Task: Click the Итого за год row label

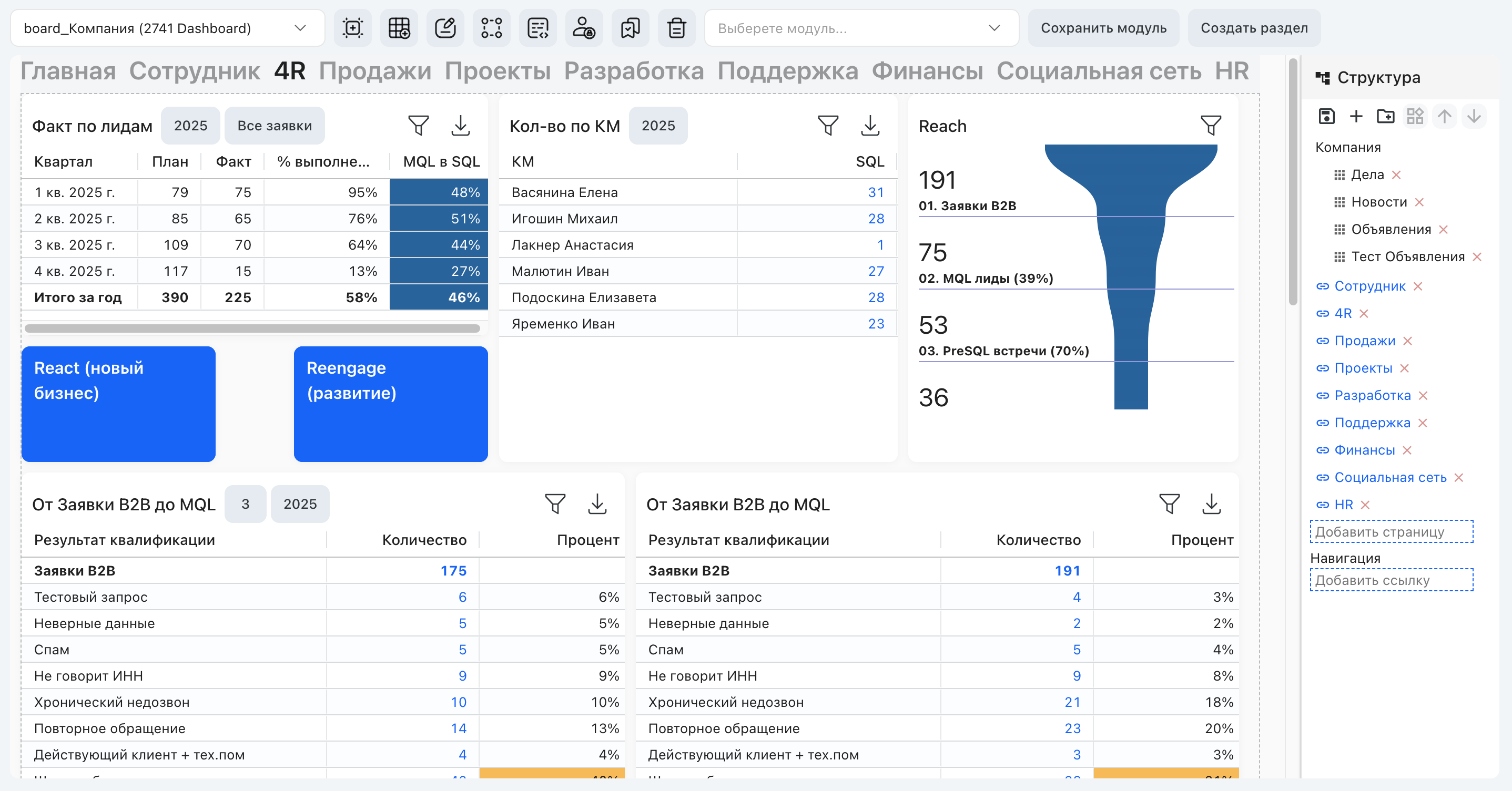Action: [x=77, y=297]
